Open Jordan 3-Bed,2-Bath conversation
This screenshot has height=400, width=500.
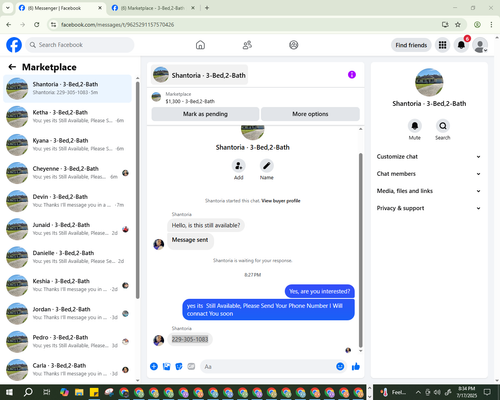click(68, 313)
